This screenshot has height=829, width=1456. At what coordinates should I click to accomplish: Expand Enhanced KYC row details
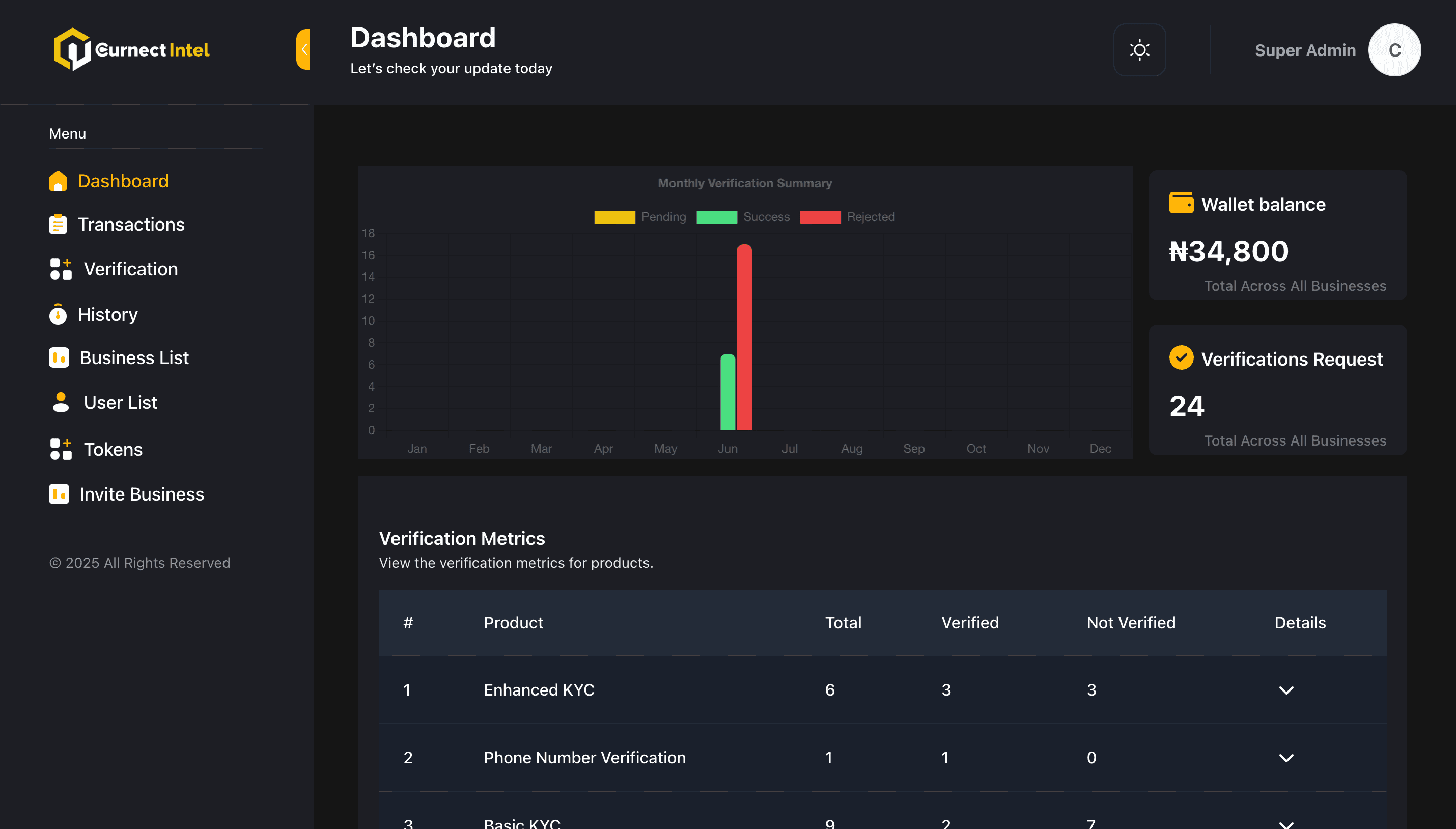pyautogui.click(x=1286, y=690)
